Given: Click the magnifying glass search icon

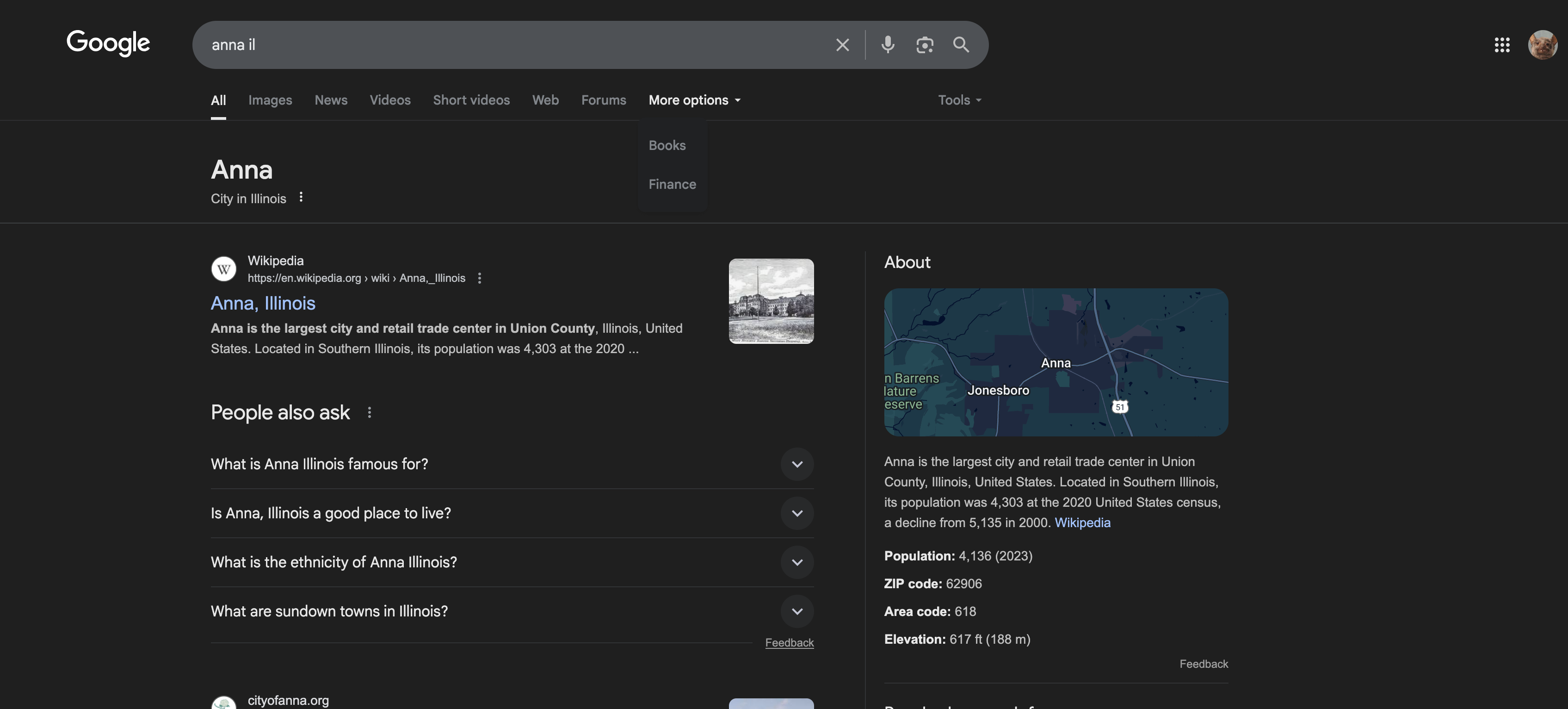Looking at the screenshot, I should point(961,45).
